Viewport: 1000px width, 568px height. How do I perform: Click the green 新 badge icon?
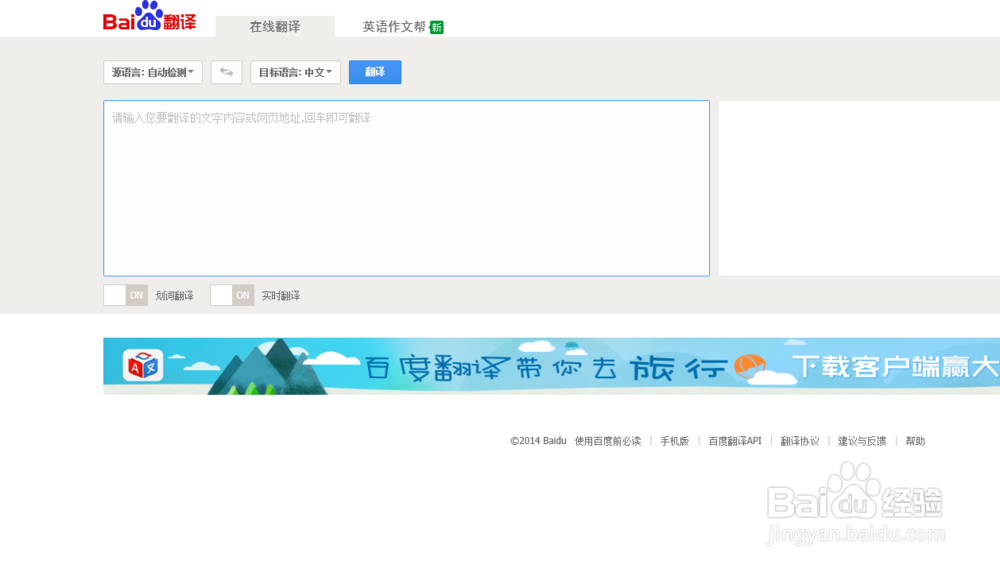point(437,27)
